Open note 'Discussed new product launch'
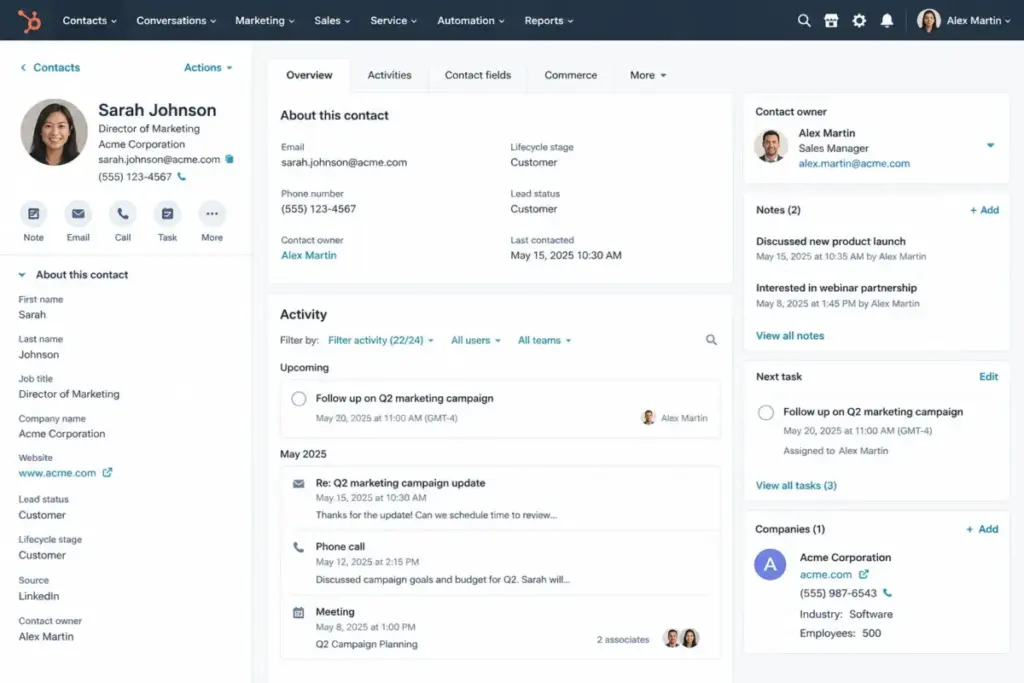The image size is (1024, 683). pyautogui.click(x=831, y=241)
